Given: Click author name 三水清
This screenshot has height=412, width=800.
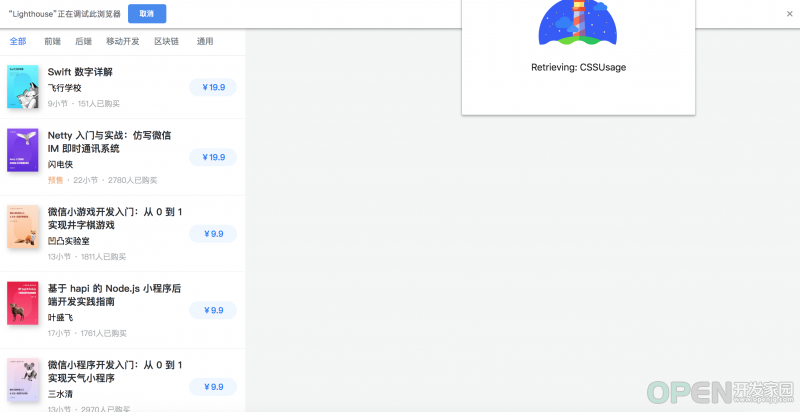Looking at the screenshot, I should click(60, 394).
